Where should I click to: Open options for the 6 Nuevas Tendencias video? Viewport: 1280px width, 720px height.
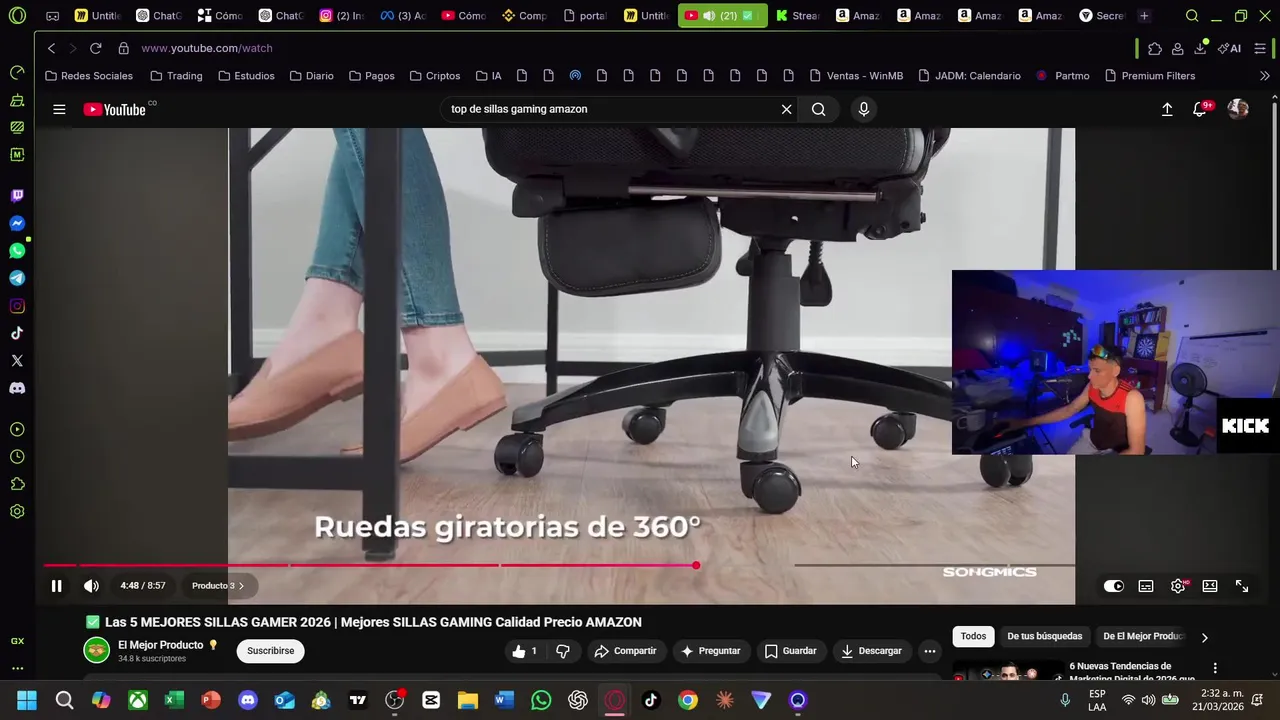(x=1215, y=668)
